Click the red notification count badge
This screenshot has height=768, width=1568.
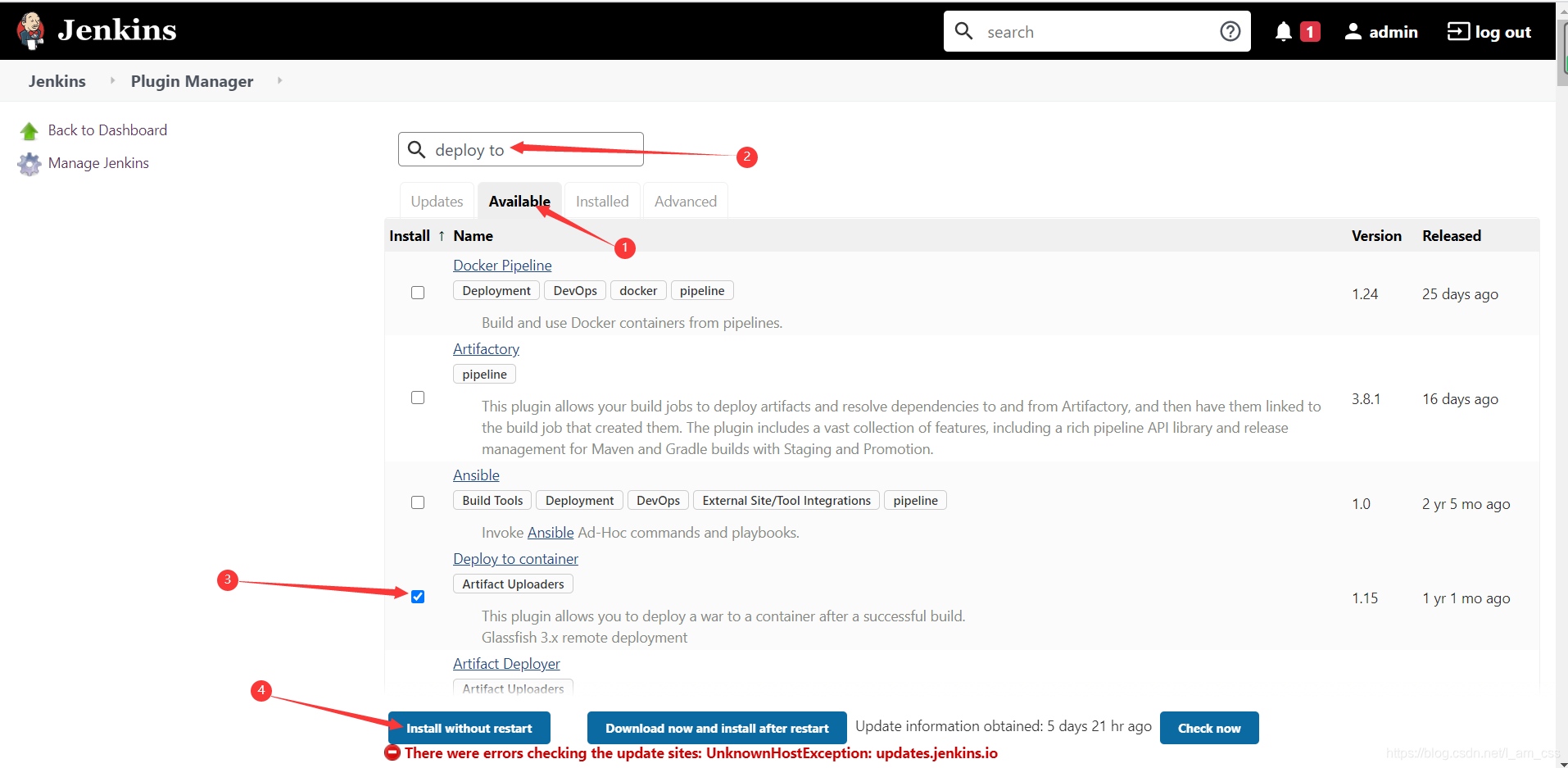[x=1310, y=32]
